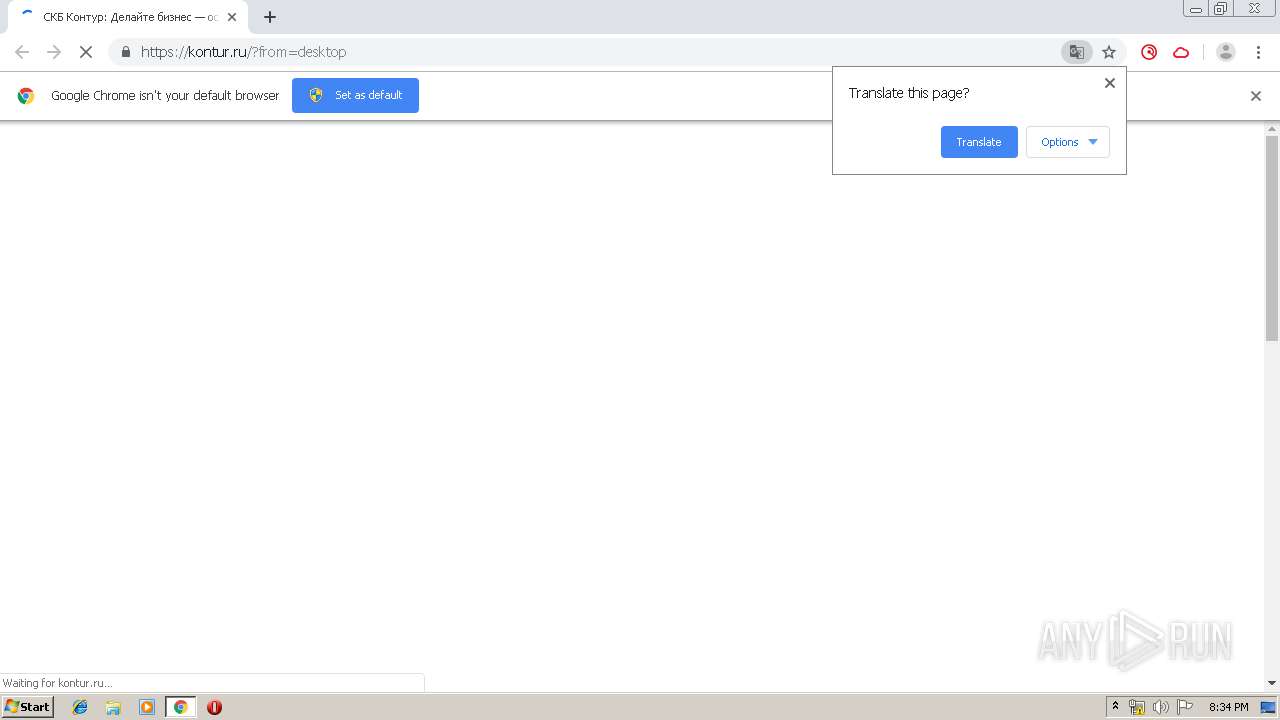Open Windows Media Player from taskbar

(x=147, y=707)
